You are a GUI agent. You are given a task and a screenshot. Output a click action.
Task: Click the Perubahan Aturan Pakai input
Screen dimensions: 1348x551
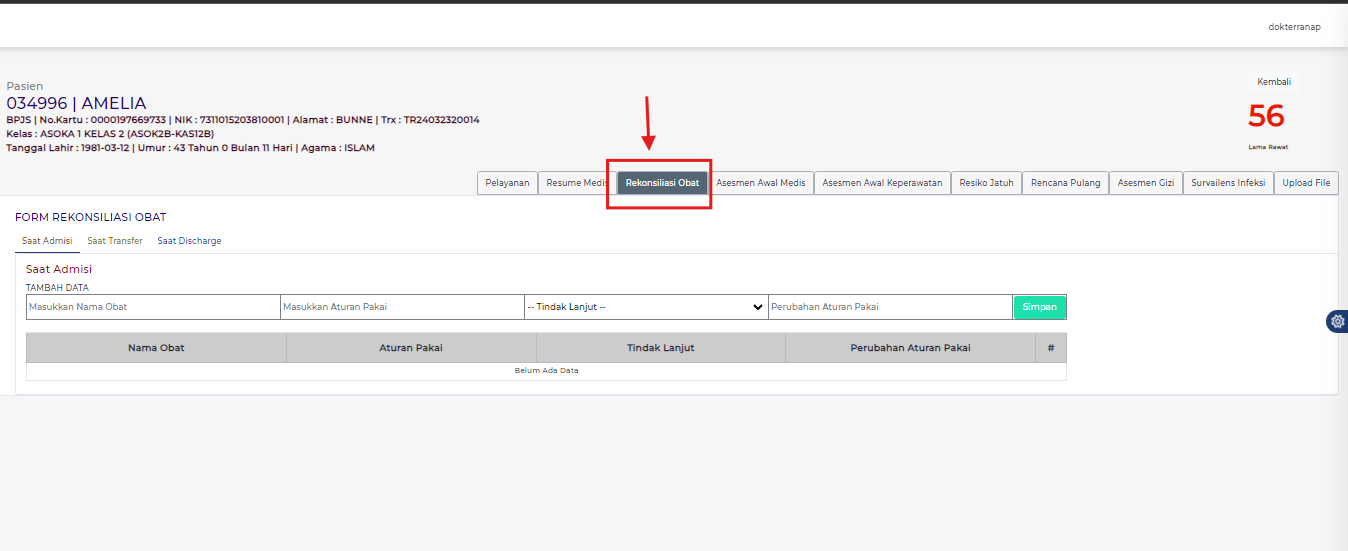point(890,307)
